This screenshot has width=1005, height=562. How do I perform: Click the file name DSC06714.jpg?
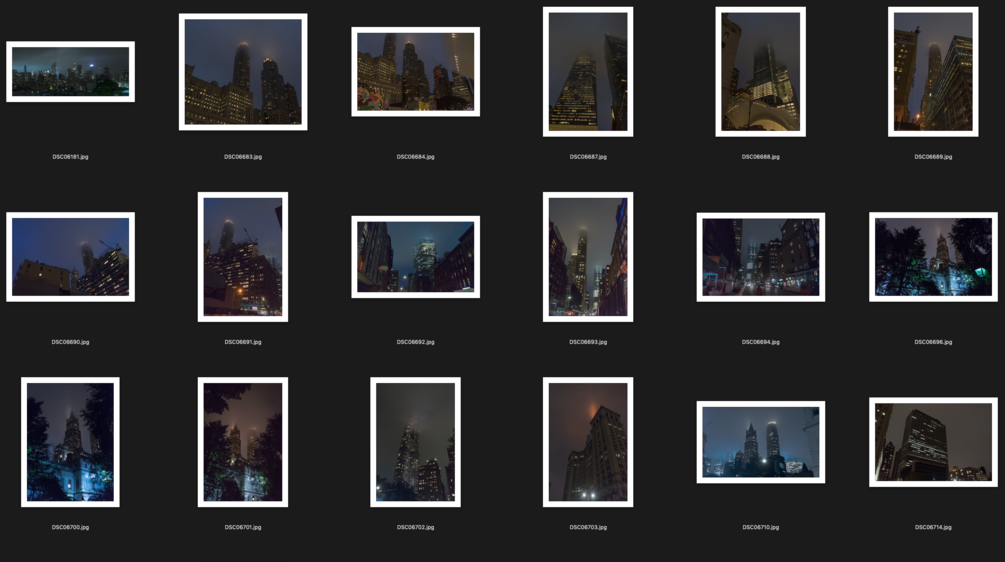pos(933,527)
